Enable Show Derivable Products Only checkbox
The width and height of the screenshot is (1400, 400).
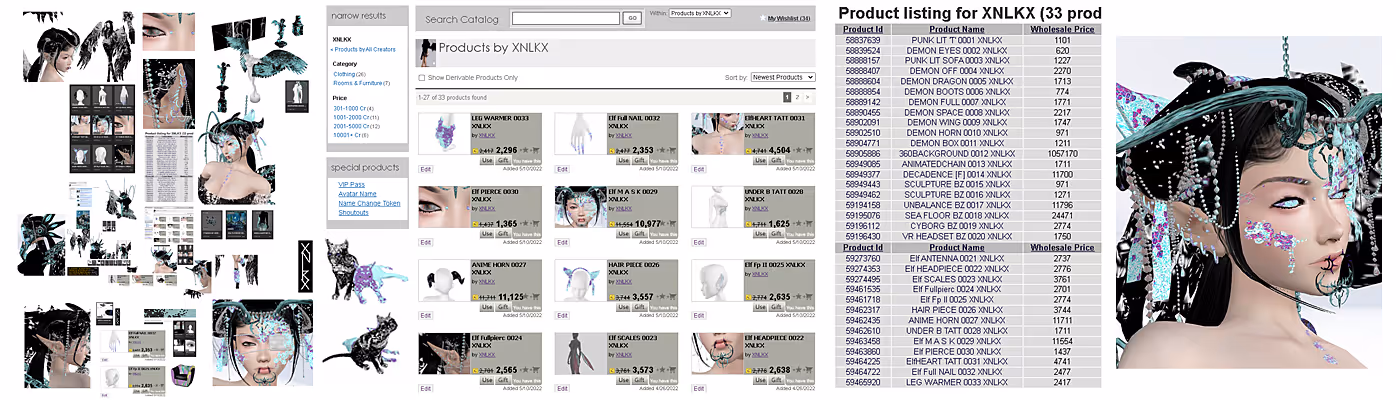(421, 77)
